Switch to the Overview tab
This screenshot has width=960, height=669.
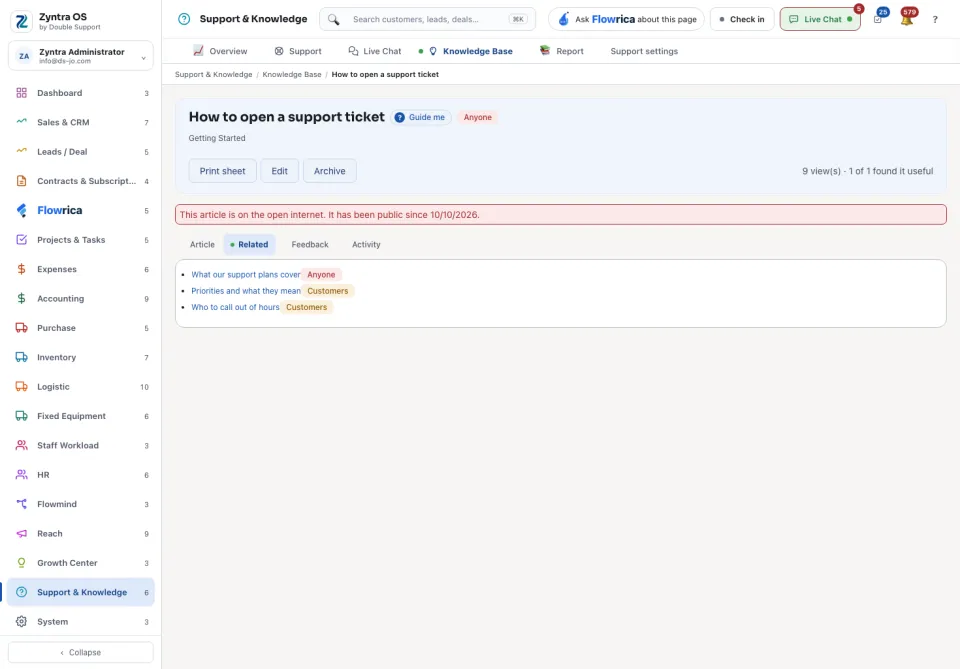click(x=220, y=51)
